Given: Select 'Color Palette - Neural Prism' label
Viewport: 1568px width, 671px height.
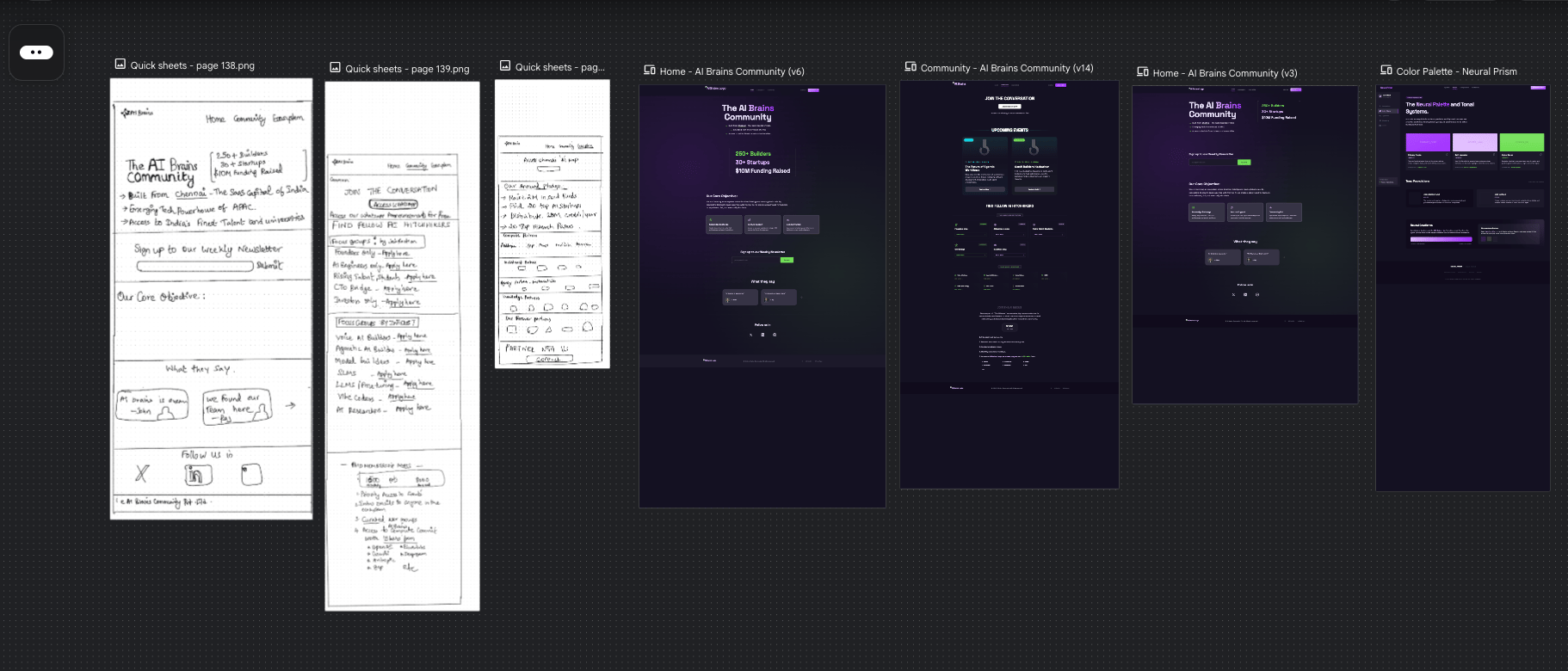Looking at the screenshot, I should tap(1457, 71).
